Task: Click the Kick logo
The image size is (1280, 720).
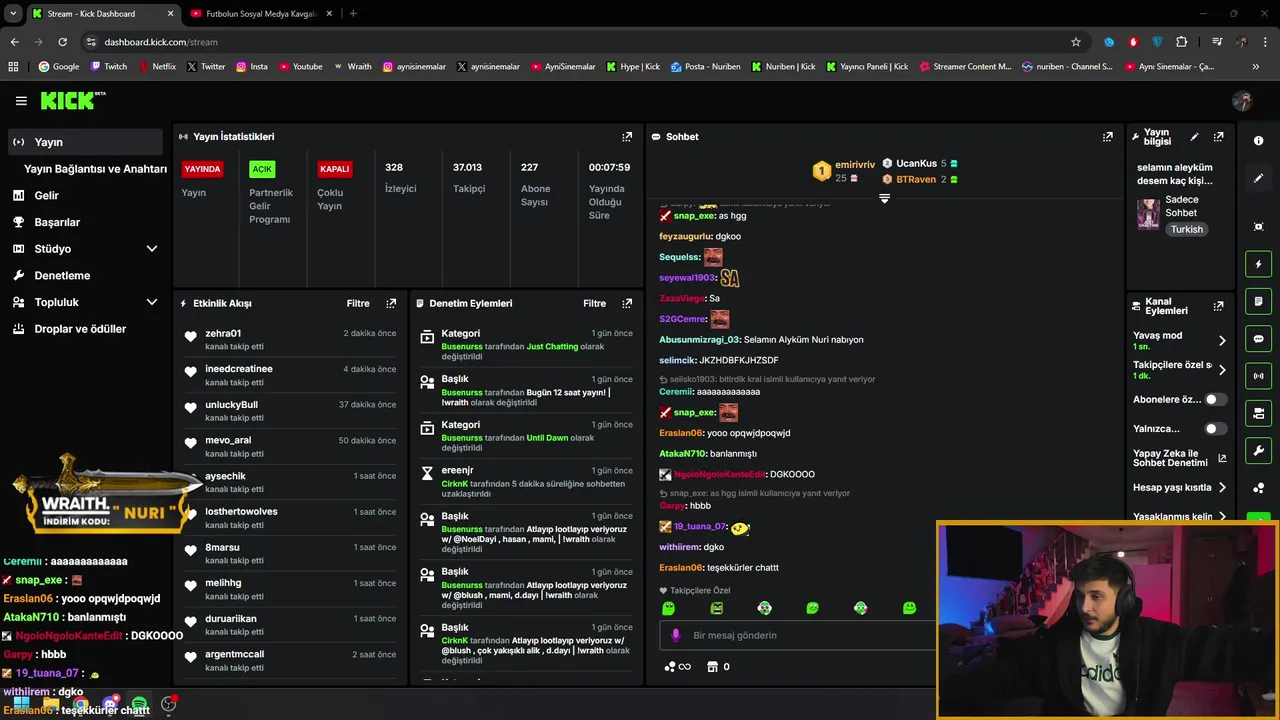Action: coord(72,100)
